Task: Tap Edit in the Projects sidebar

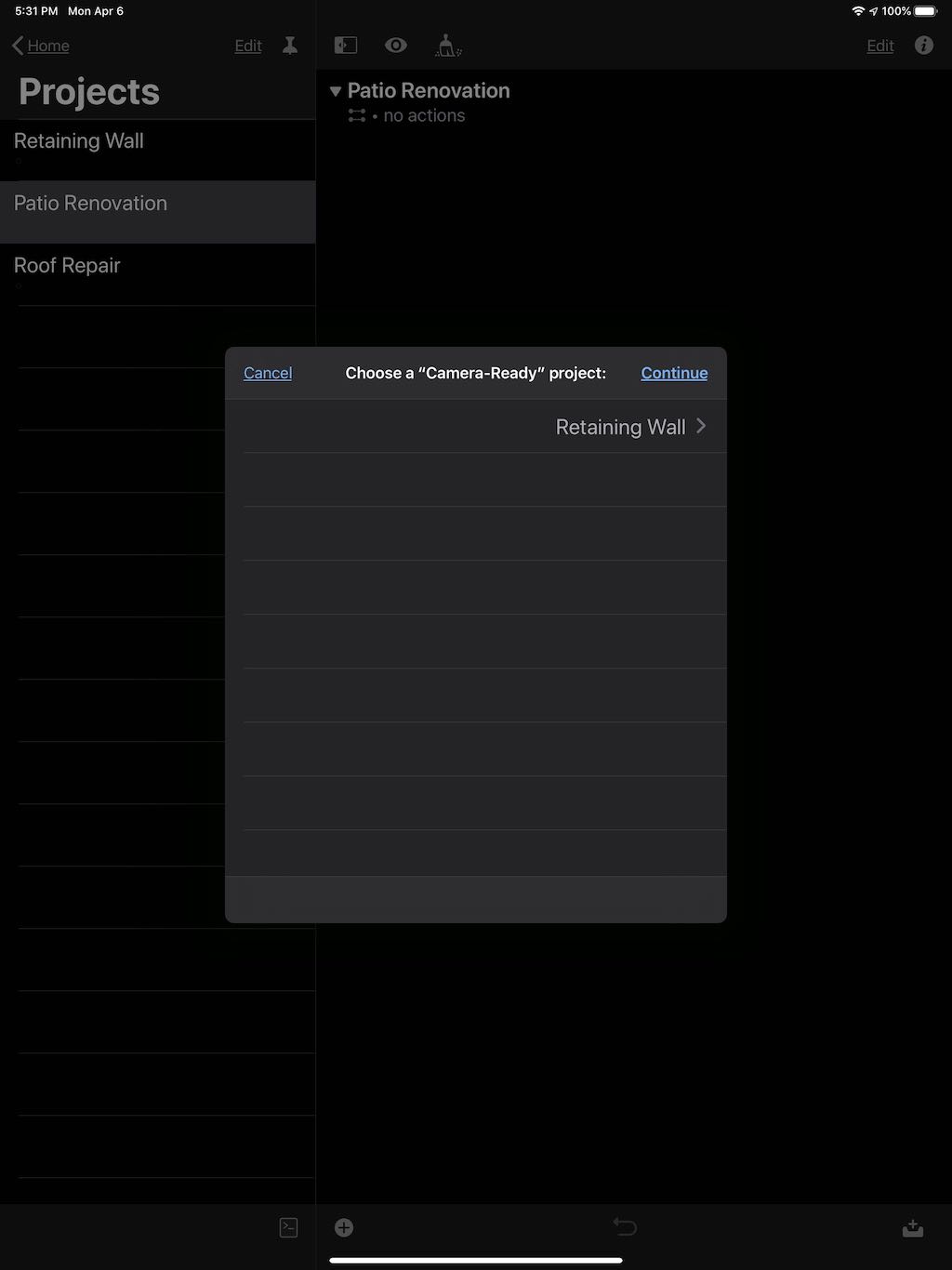Action: (248, 46)
